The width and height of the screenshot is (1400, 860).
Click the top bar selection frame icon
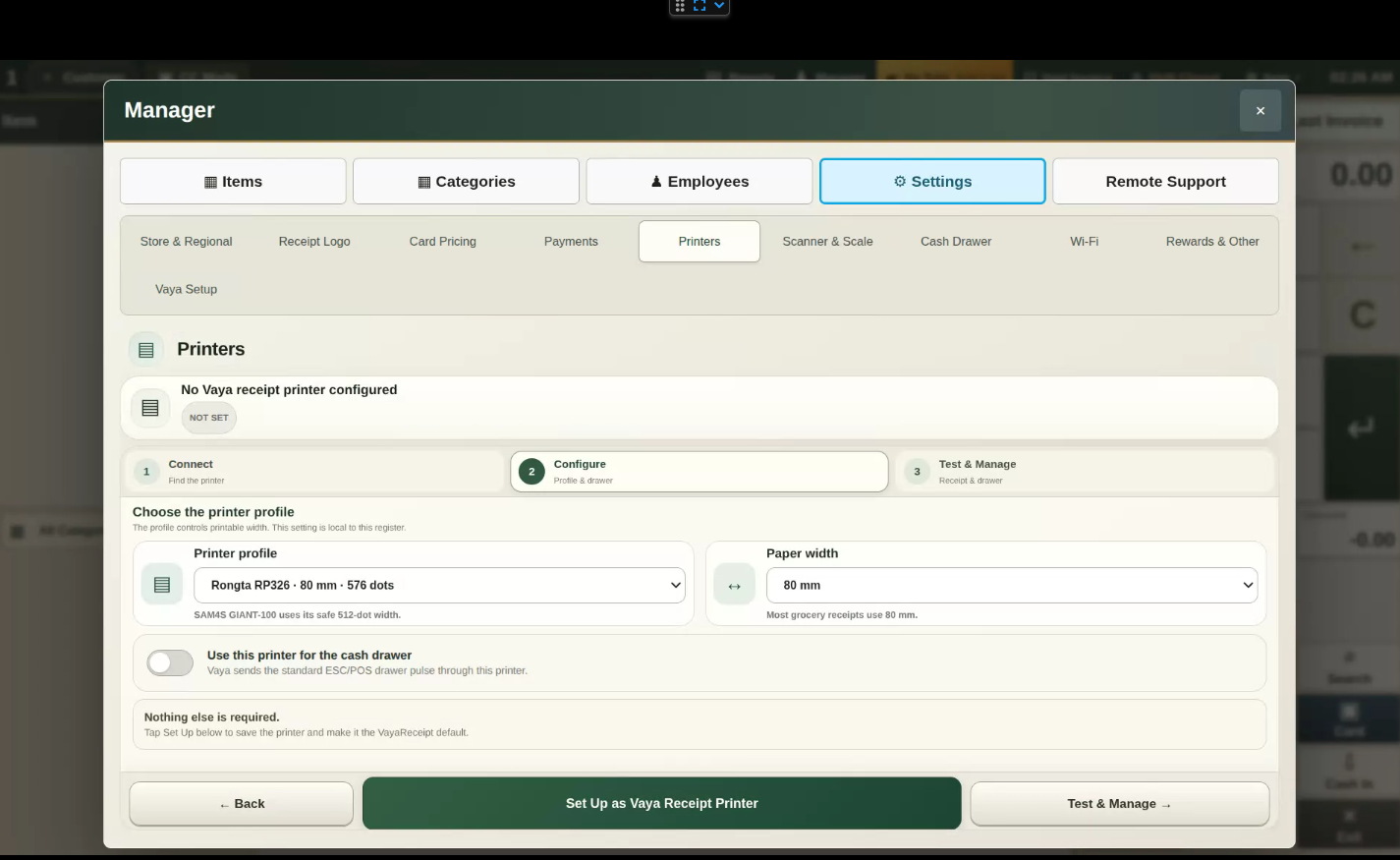[700, 6]
